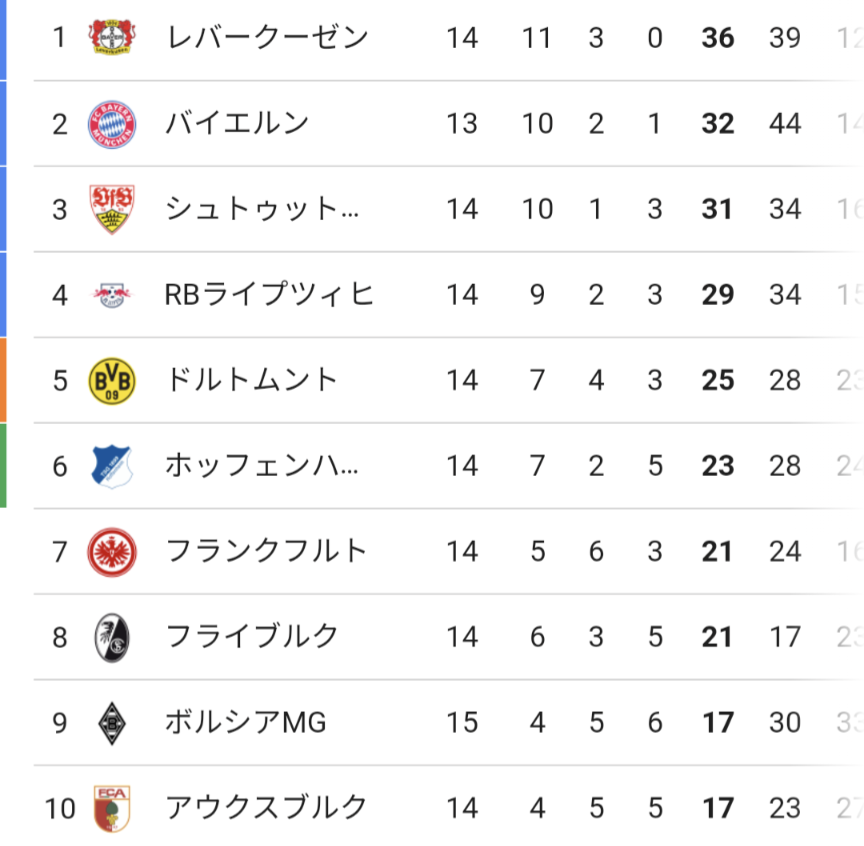Click Leverkusen's 36 points value
The height and width of the screenshot is (846, 864).
[x=718, y=38]
